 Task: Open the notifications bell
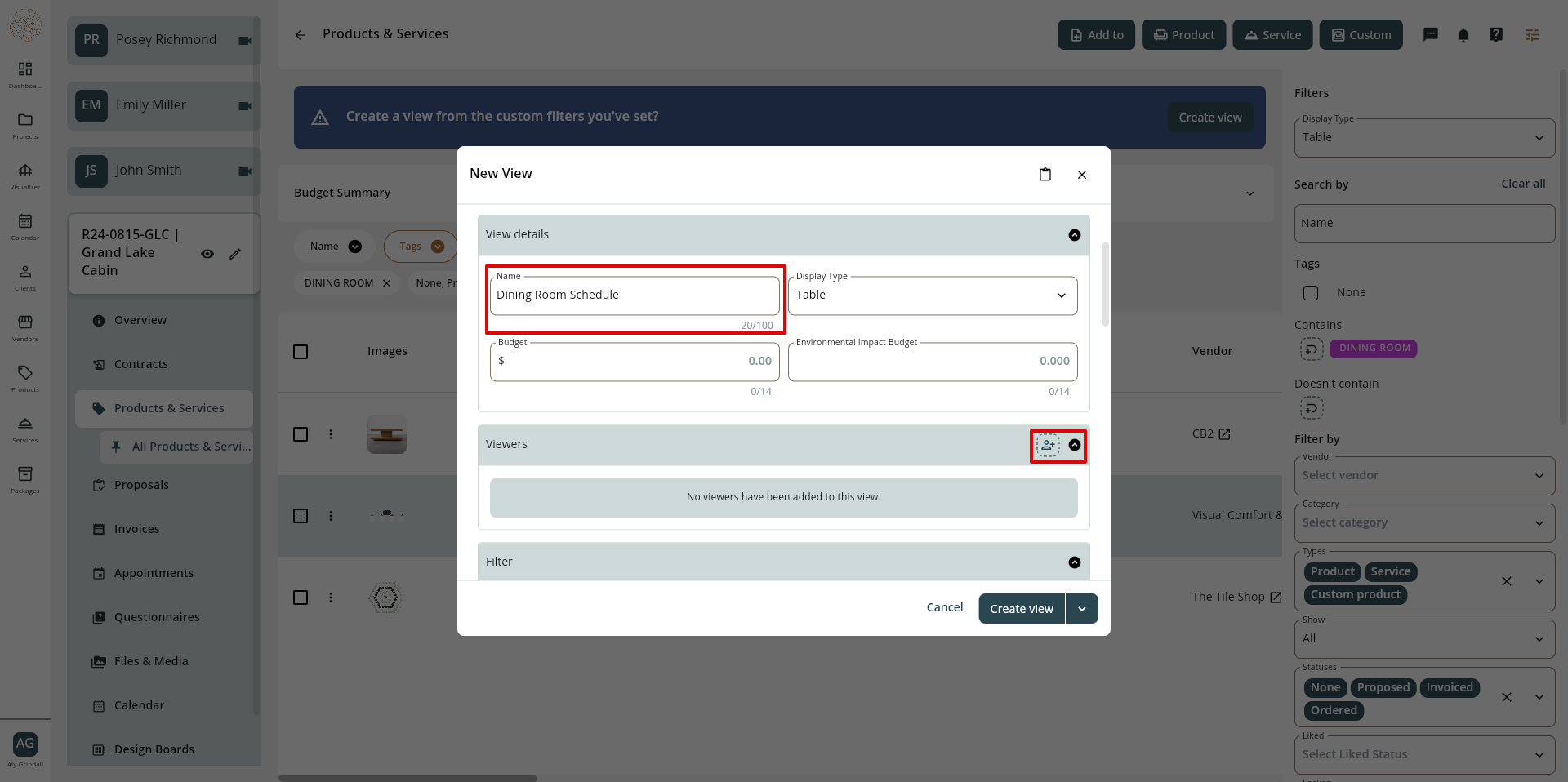1463,35
